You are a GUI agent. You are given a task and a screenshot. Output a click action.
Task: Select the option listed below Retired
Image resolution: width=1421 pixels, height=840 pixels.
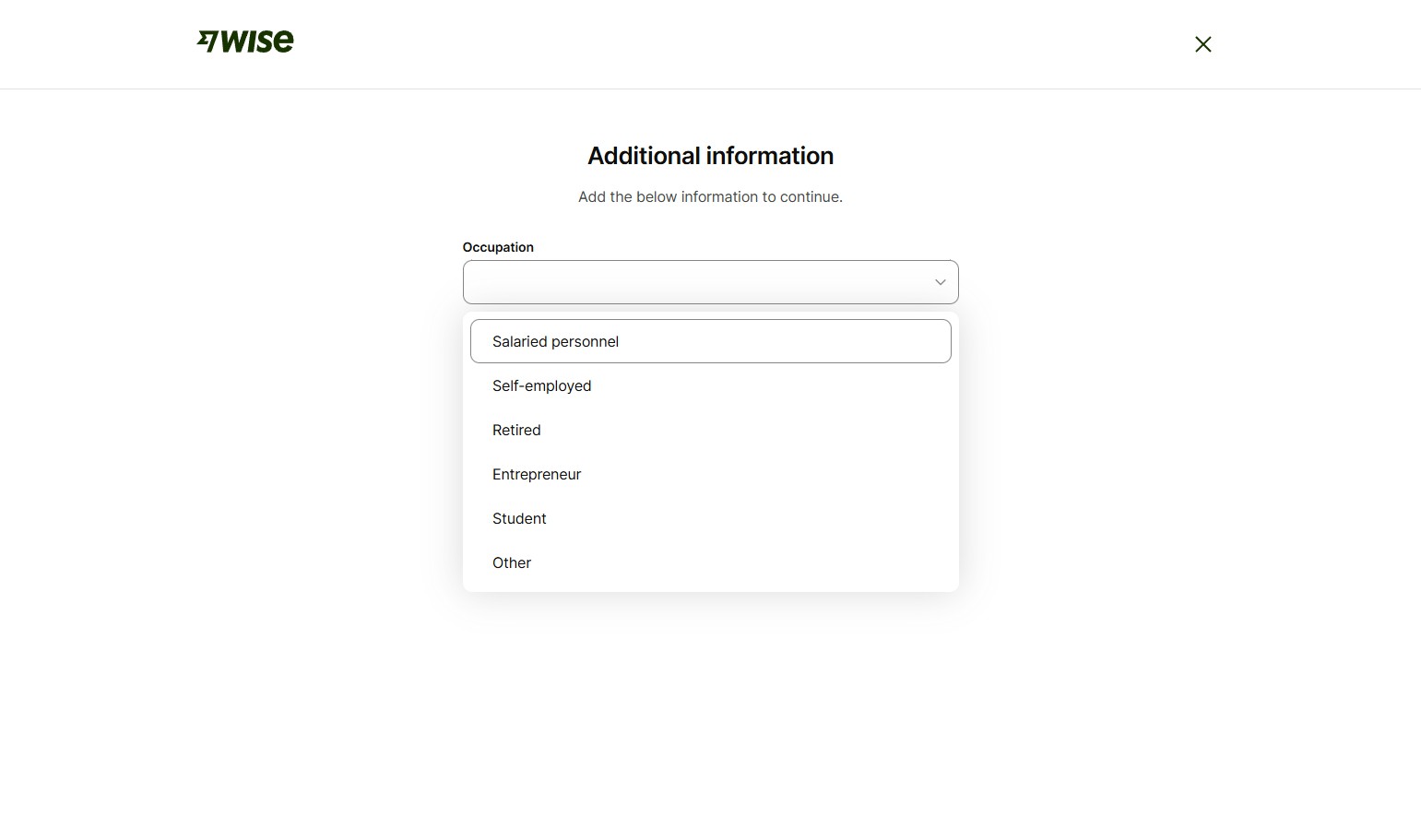click(537, 474)
